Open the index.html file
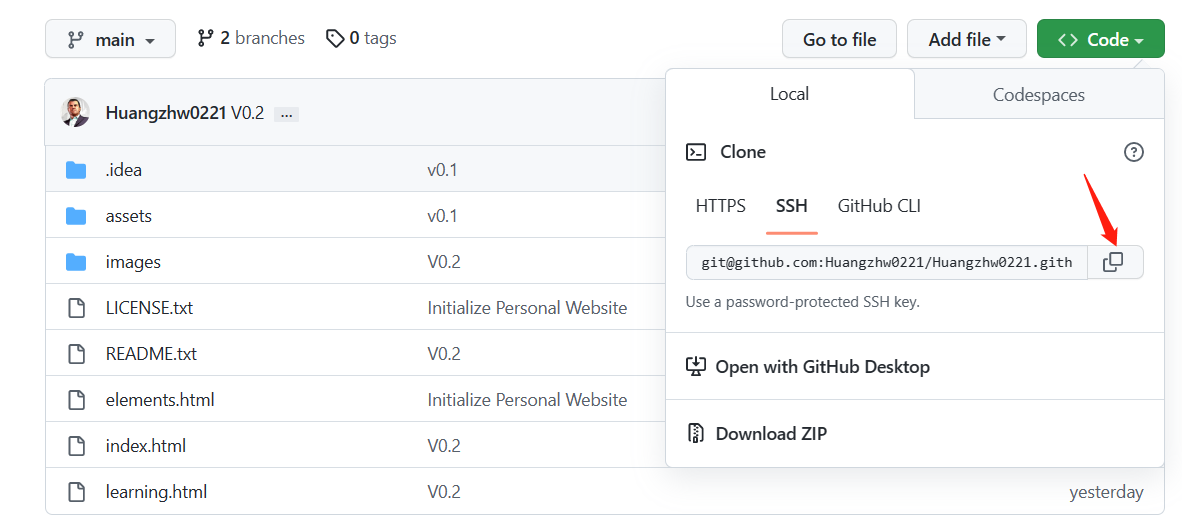Image resolution: width=1182 pixels, height=520 pixels. (x=145, y=445)
